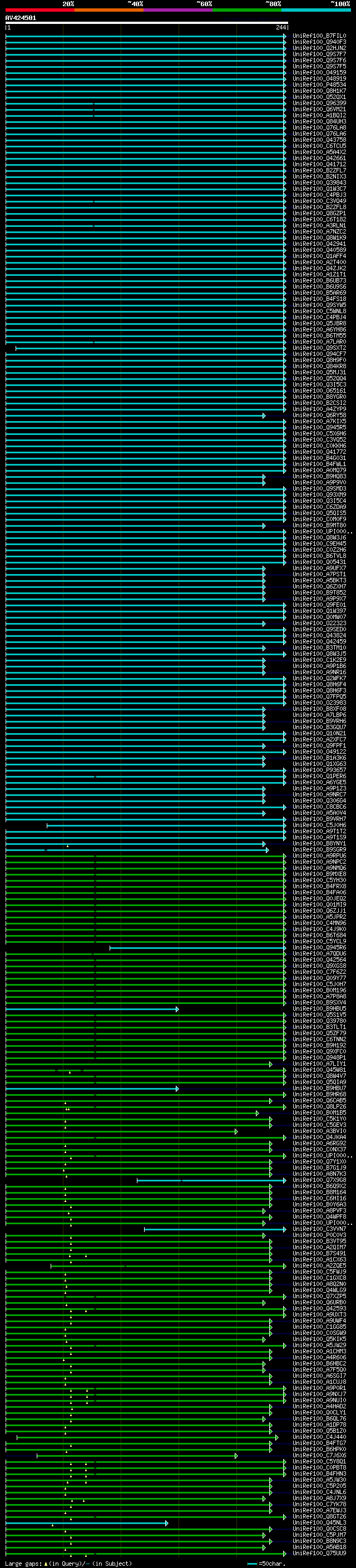Viewport: 356px width, 1568px height.
Task: Open hit UniRef100_B6T684
Action: tap(319, 935)
